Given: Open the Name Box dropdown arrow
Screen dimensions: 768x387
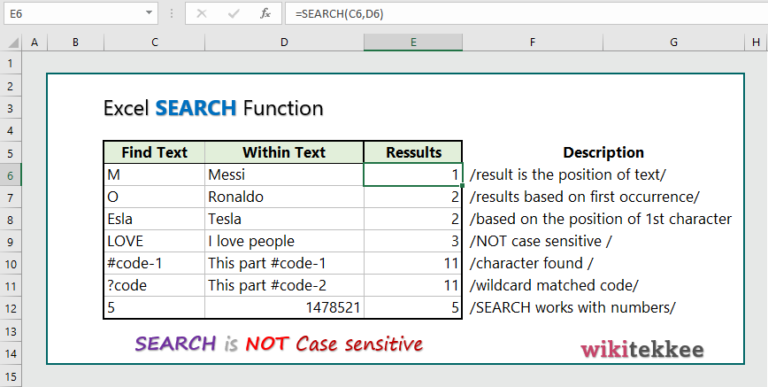Looking at the screenshot, I should coord(149,14).
